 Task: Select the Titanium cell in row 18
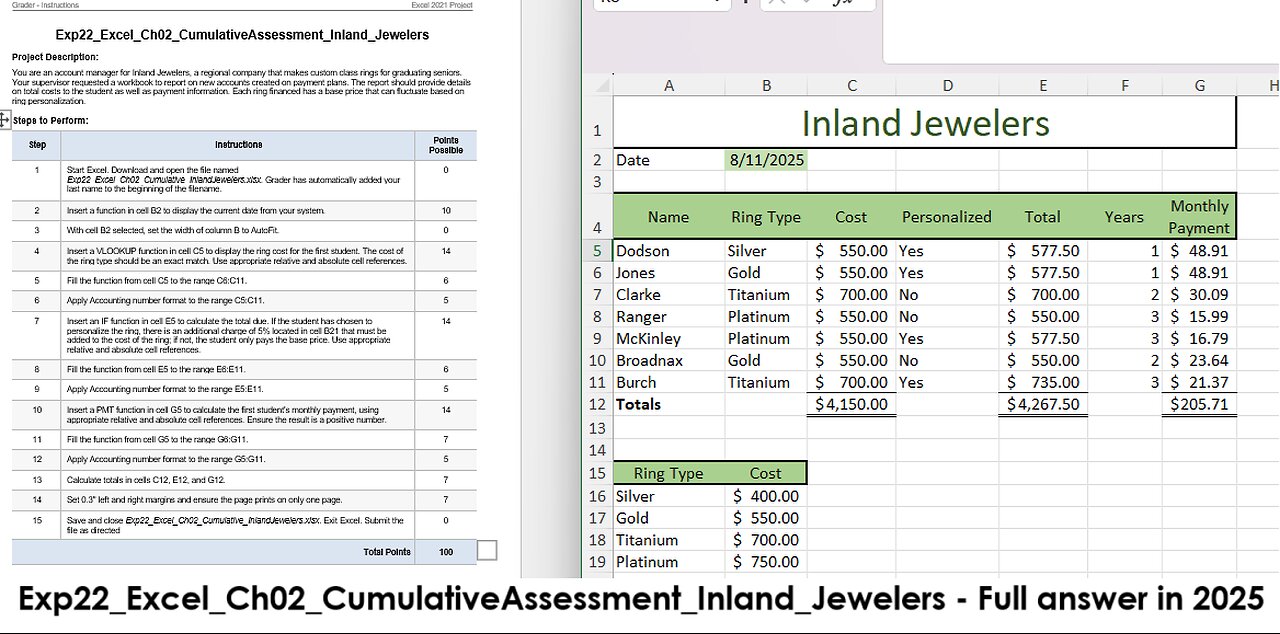[669, 540]
